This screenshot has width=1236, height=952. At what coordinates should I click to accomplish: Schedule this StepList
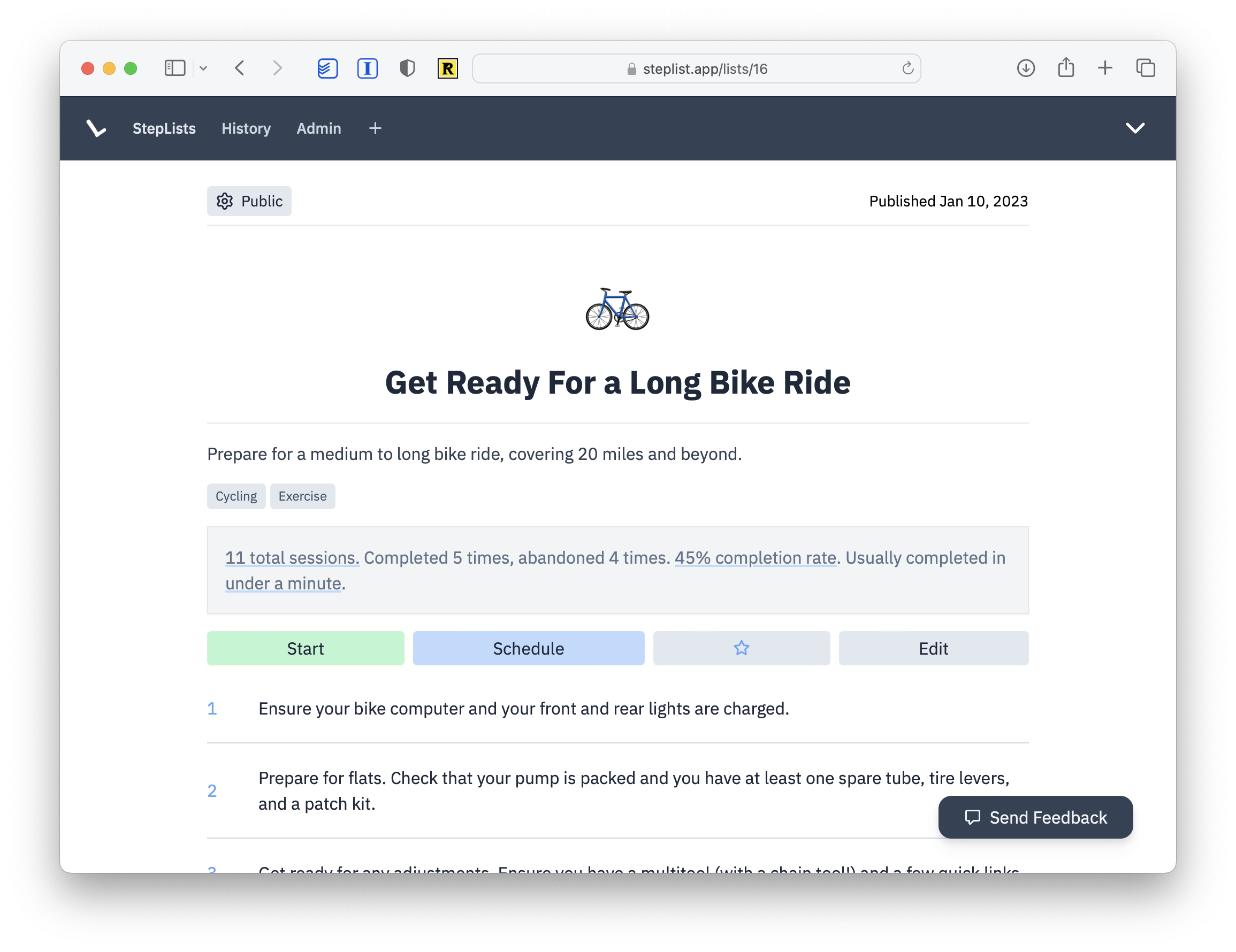(528, 648)
